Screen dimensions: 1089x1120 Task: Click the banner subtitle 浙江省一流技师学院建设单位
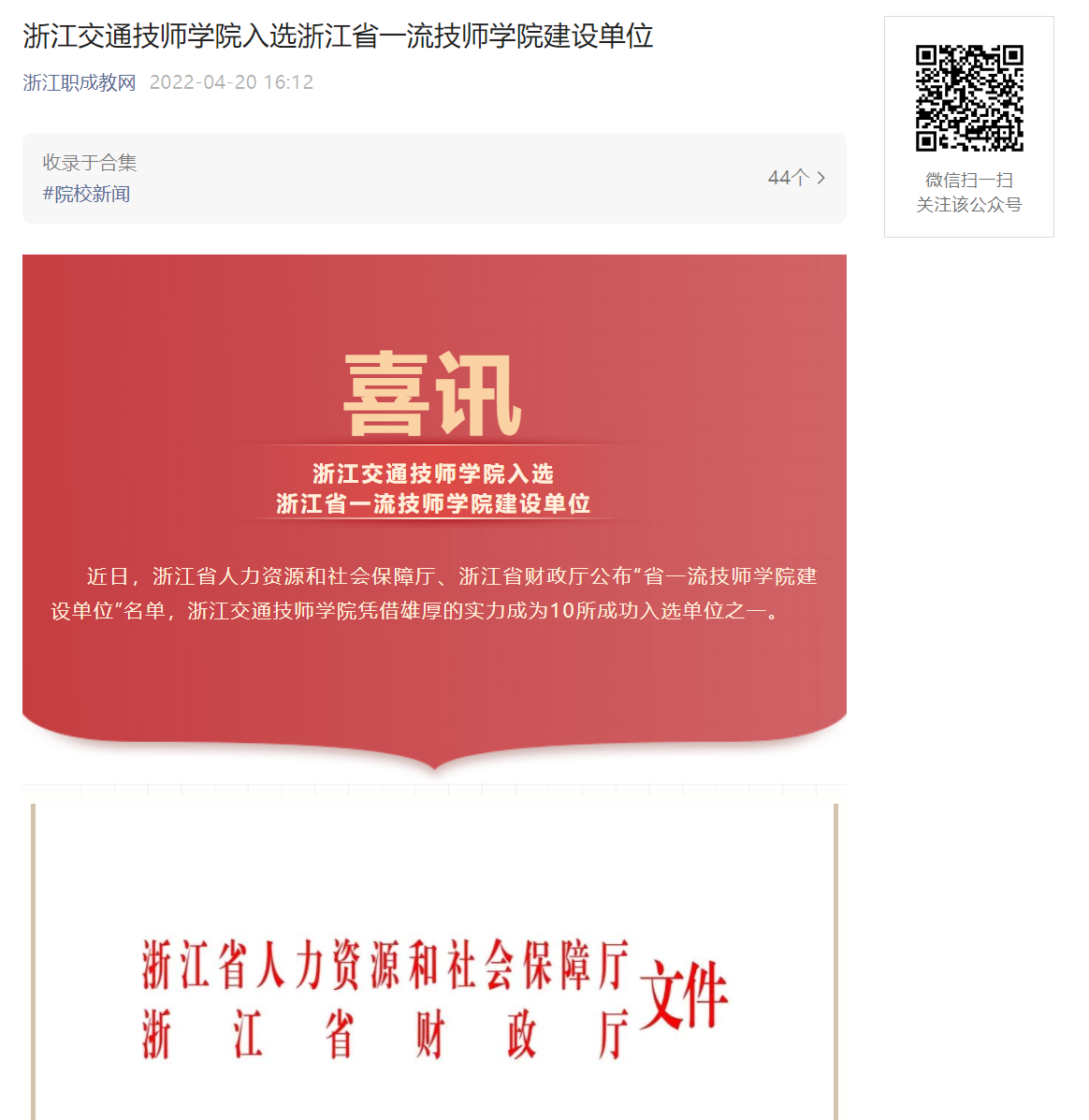coord(433,503)
